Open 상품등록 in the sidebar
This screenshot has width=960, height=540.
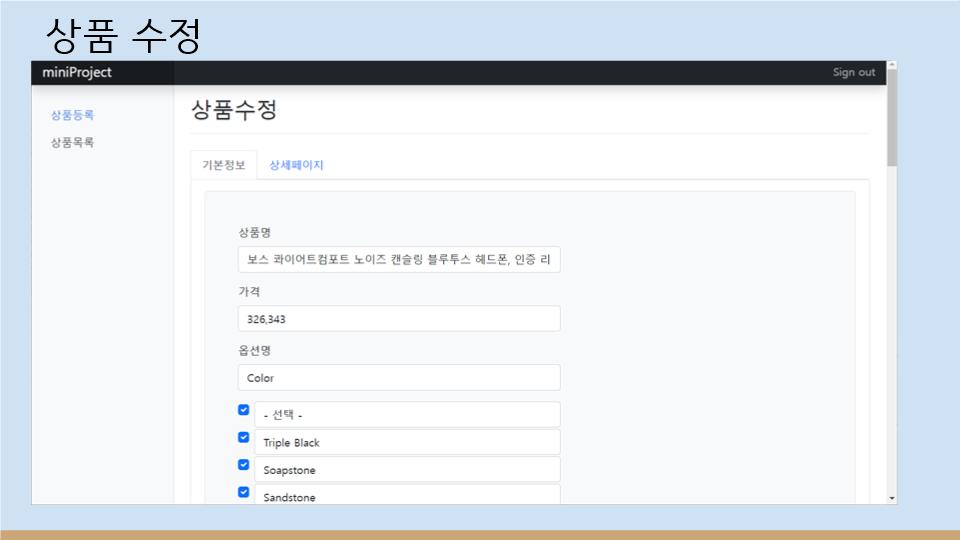pos(72,115)
